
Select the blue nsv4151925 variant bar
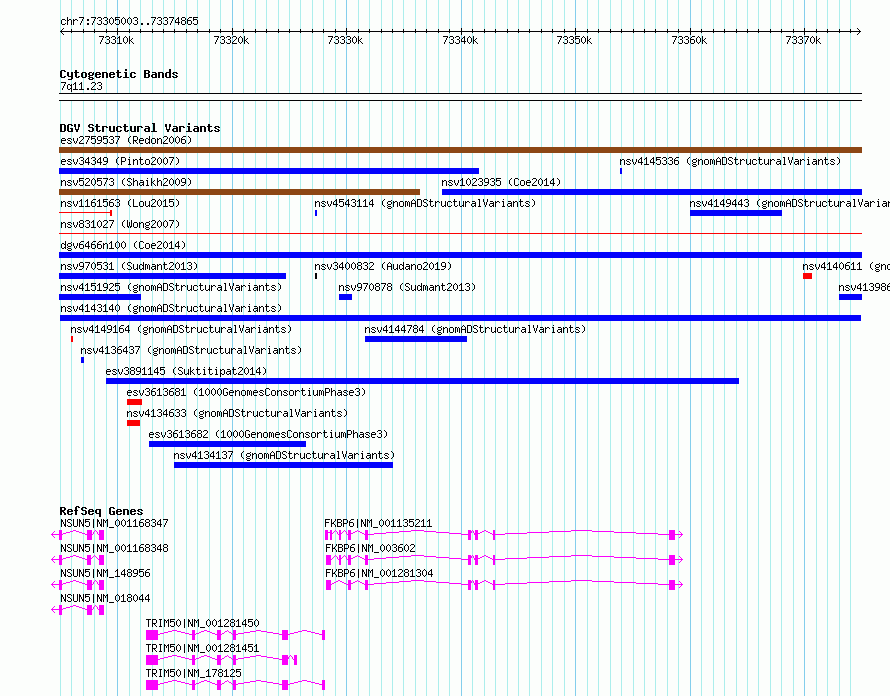pos(100,297)
